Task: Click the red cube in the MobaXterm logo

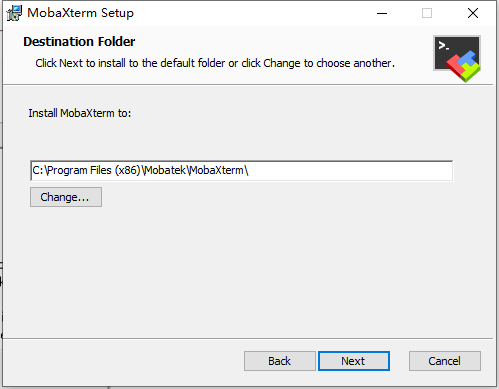Action: (454, 65)
